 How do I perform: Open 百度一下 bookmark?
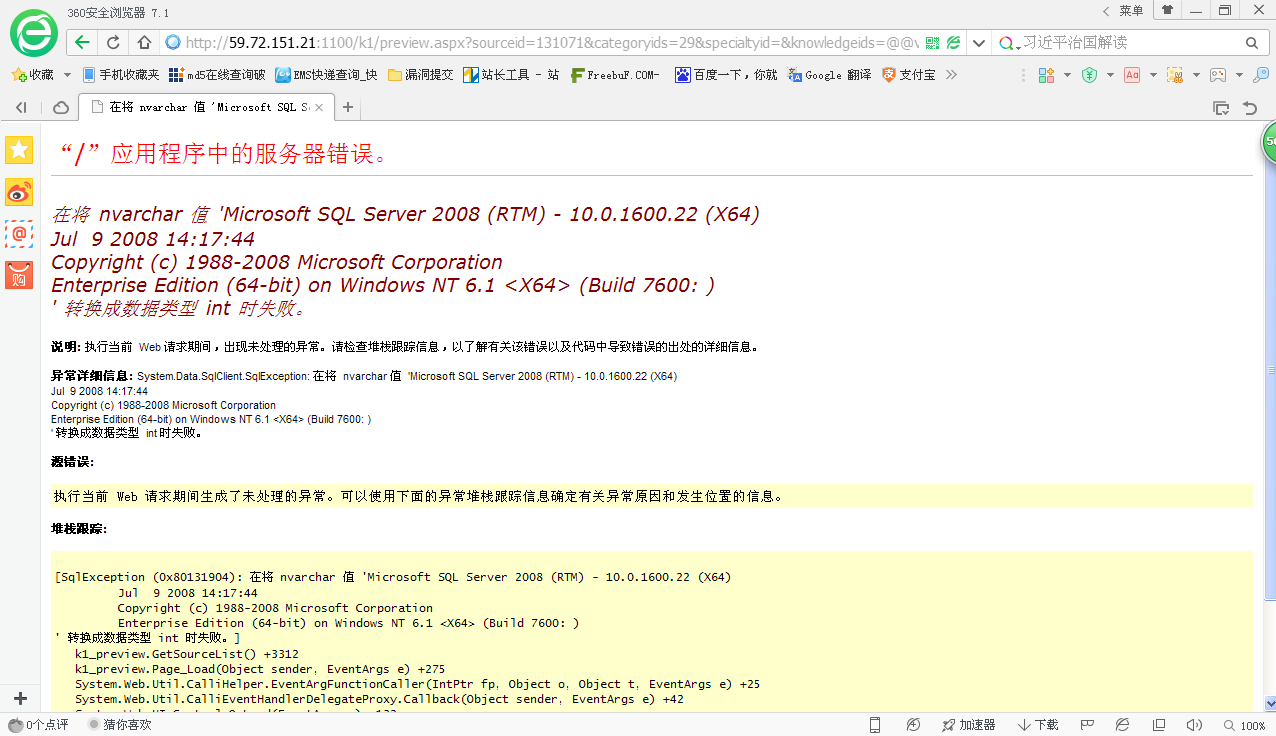point(726,75)
